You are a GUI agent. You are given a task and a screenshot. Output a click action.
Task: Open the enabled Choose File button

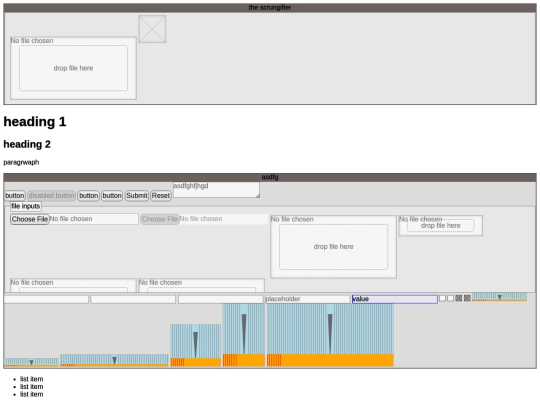coord(30,219)
